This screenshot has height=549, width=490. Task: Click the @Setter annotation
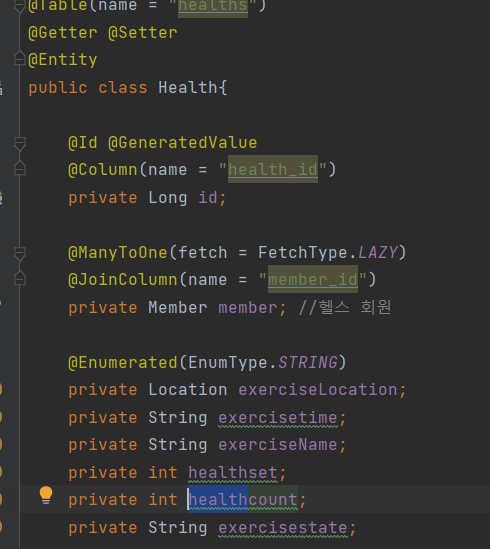pos(143,33)
